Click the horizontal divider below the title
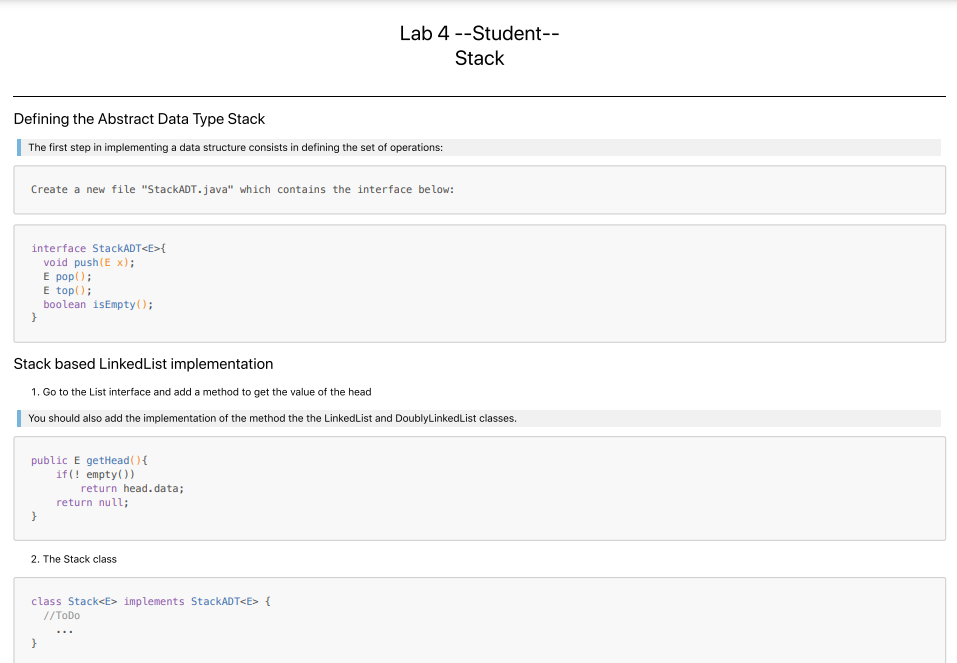Viewport: 957px width, 663px height. (478, 95)
